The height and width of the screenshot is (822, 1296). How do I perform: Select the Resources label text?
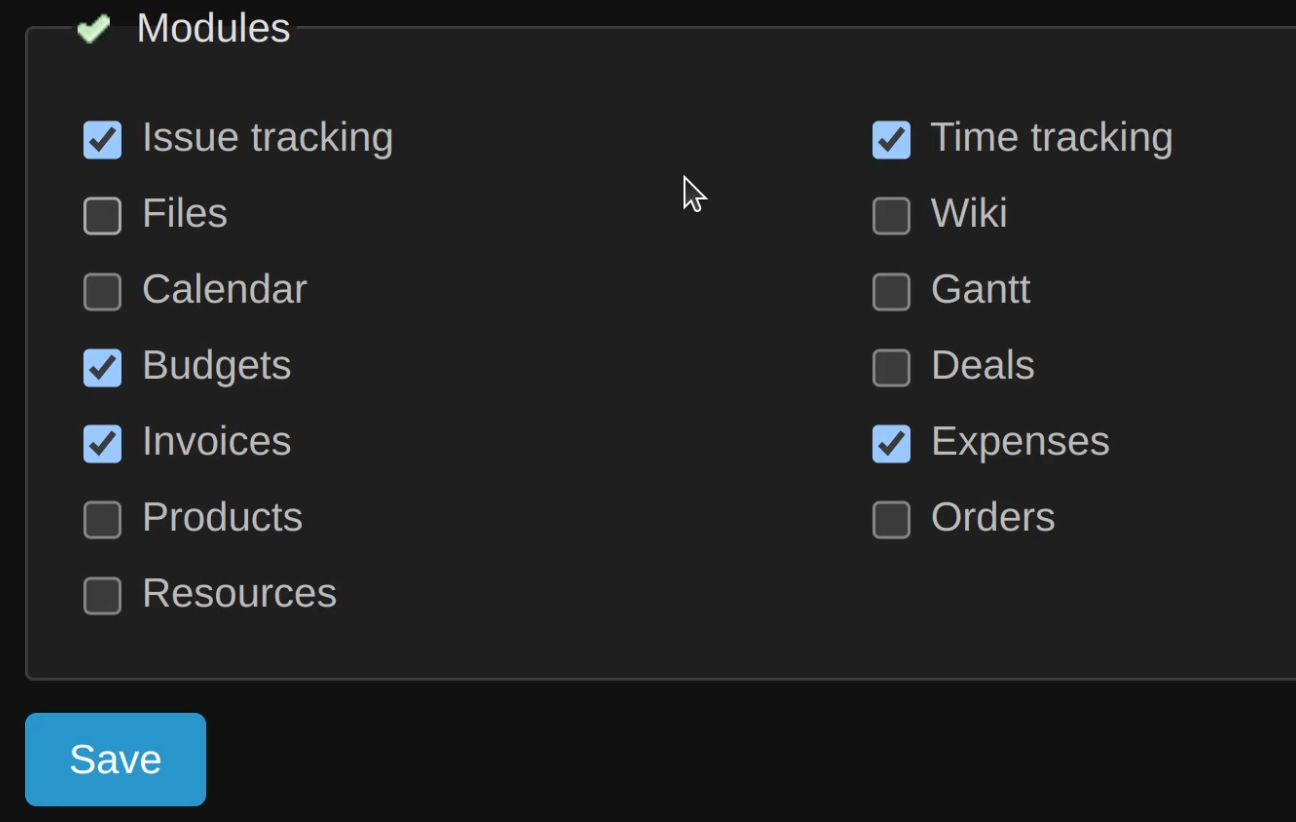click(239, 594)
